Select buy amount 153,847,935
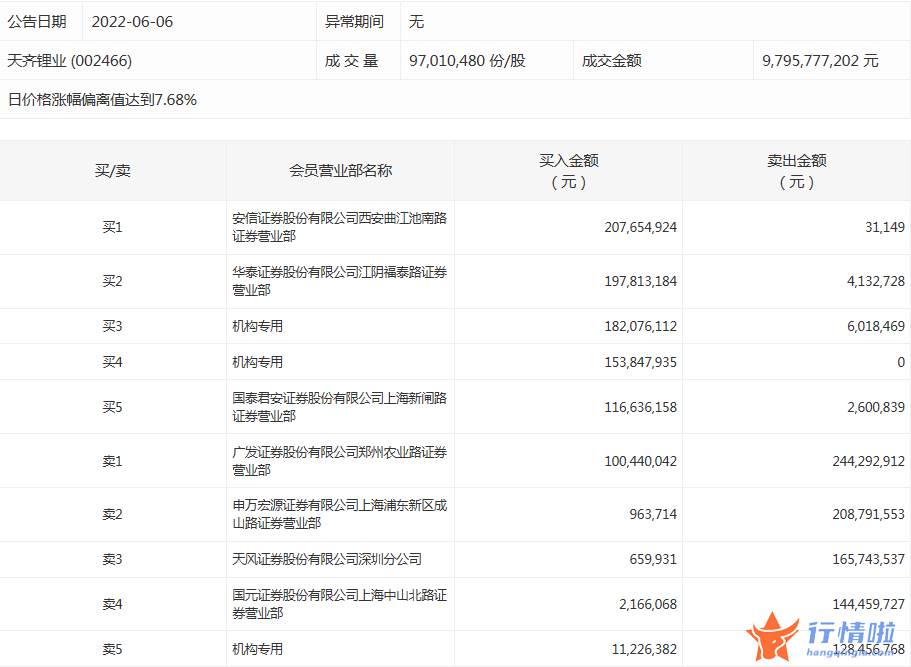 click(640, 362)
